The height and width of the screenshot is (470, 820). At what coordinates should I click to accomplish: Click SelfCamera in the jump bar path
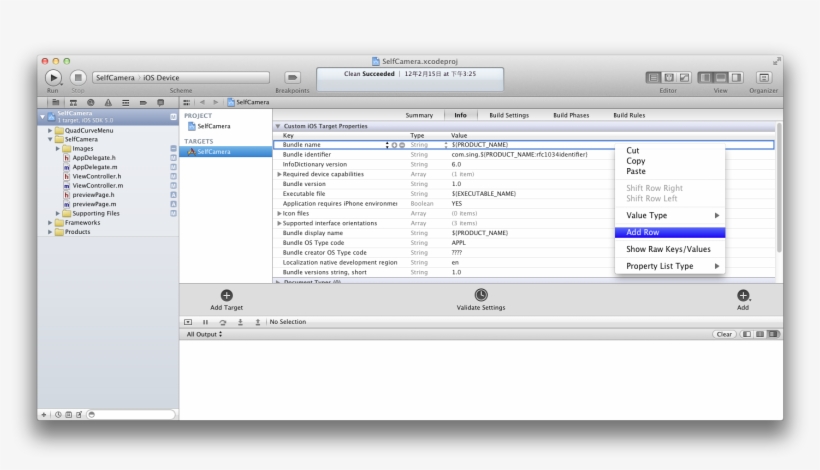tap(249, 102)
